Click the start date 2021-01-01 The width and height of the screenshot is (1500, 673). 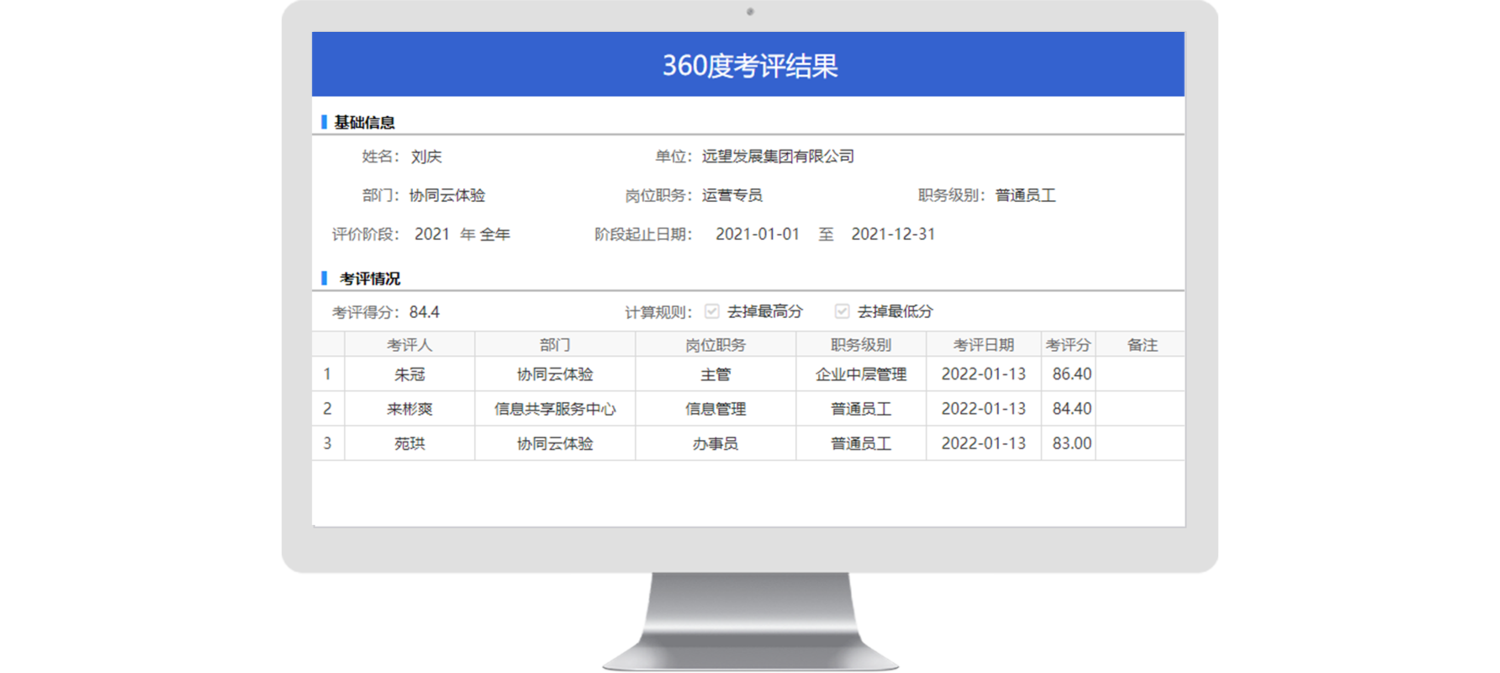[757, 234]
